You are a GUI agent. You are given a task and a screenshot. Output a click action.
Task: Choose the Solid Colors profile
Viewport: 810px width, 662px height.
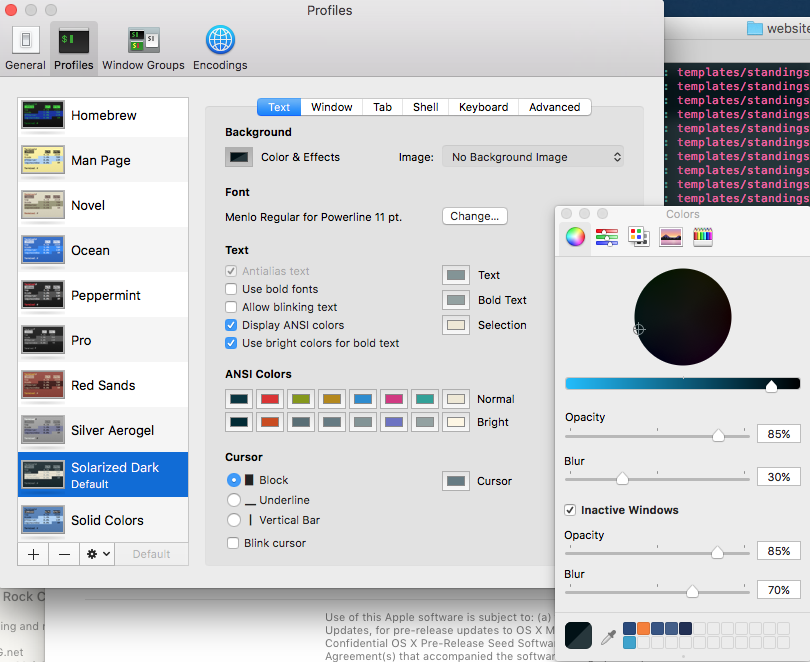point(103,519)
